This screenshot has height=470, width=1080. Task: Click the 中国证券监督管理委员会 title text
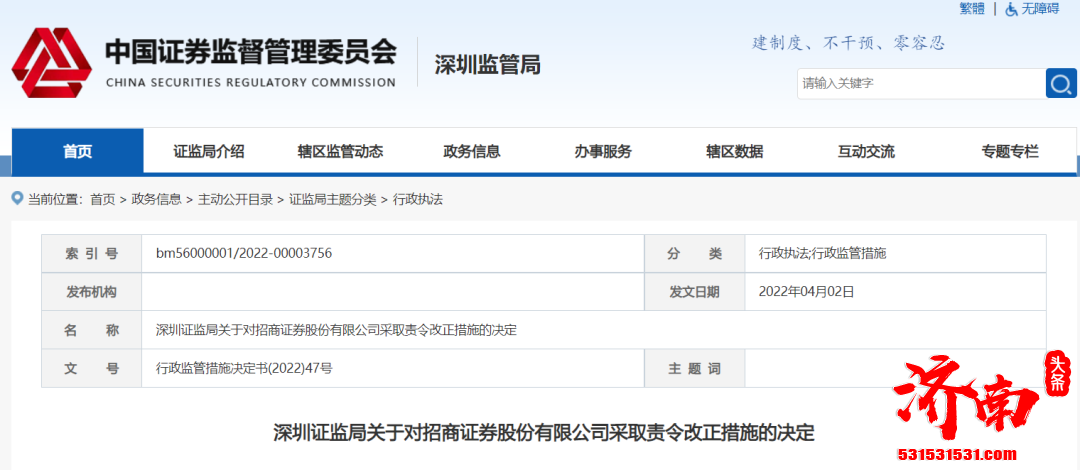point(251,52)
